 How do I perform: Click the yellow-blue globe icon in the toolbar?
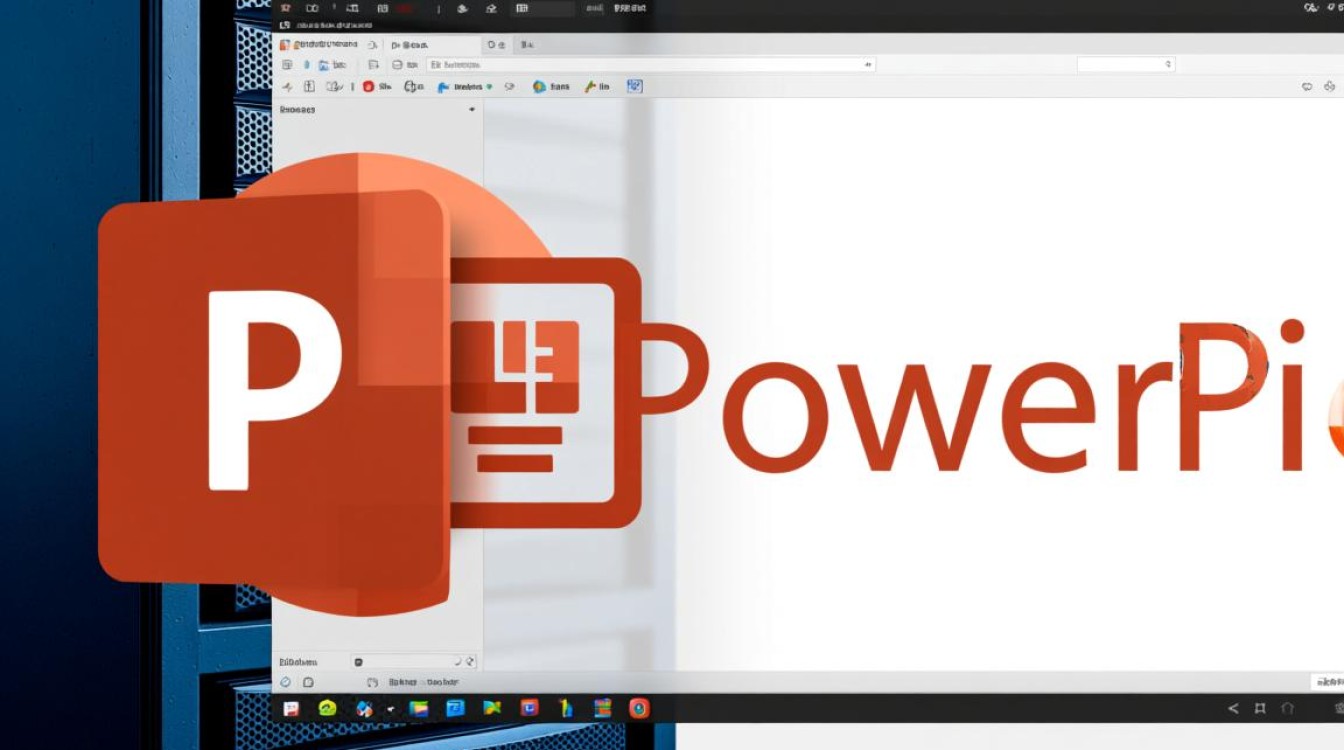(x=540, y=87)
